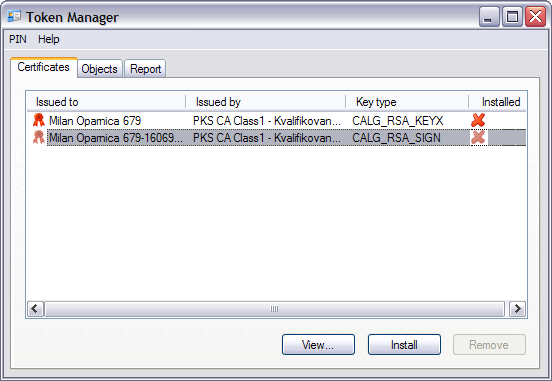This screenshot has width=552, height=381.
Task: Switch to the Report tab
Action: tap(145, 69)
